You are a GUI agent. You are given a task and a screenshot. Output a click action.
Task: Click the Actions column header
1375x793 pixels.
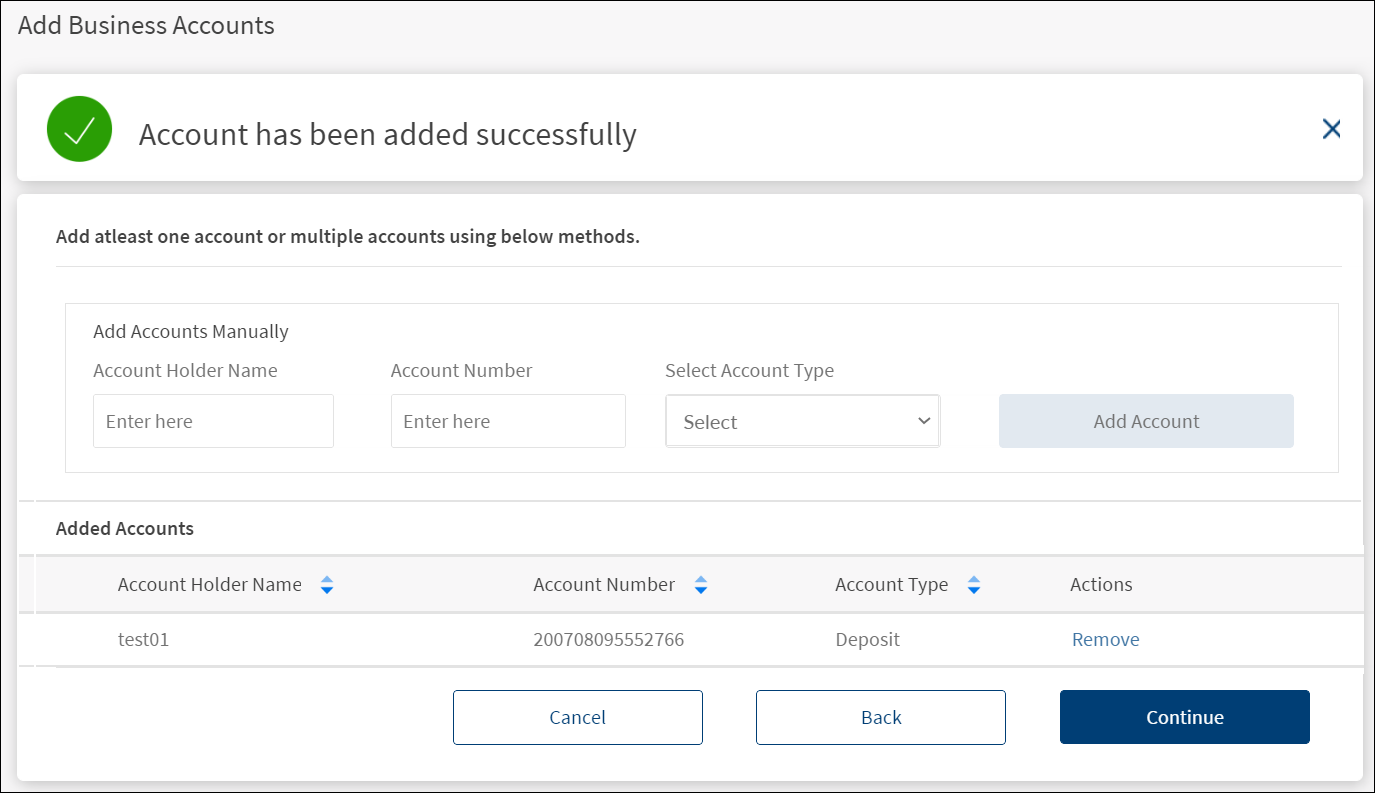tap(1101, 585)
